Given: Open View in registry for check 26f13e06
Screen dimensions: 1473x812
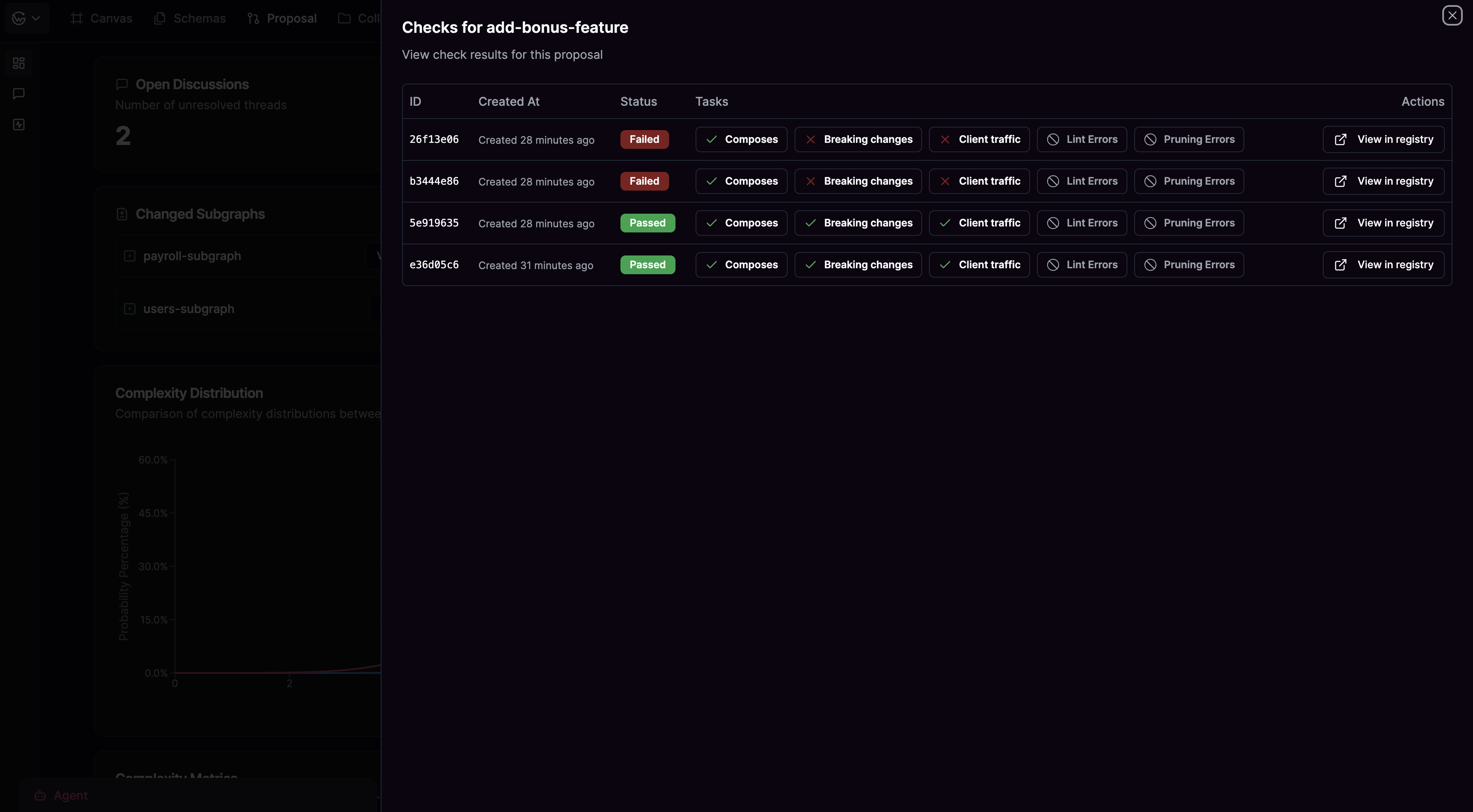Looking at the screenshot, I should [x=1383, y=139].
